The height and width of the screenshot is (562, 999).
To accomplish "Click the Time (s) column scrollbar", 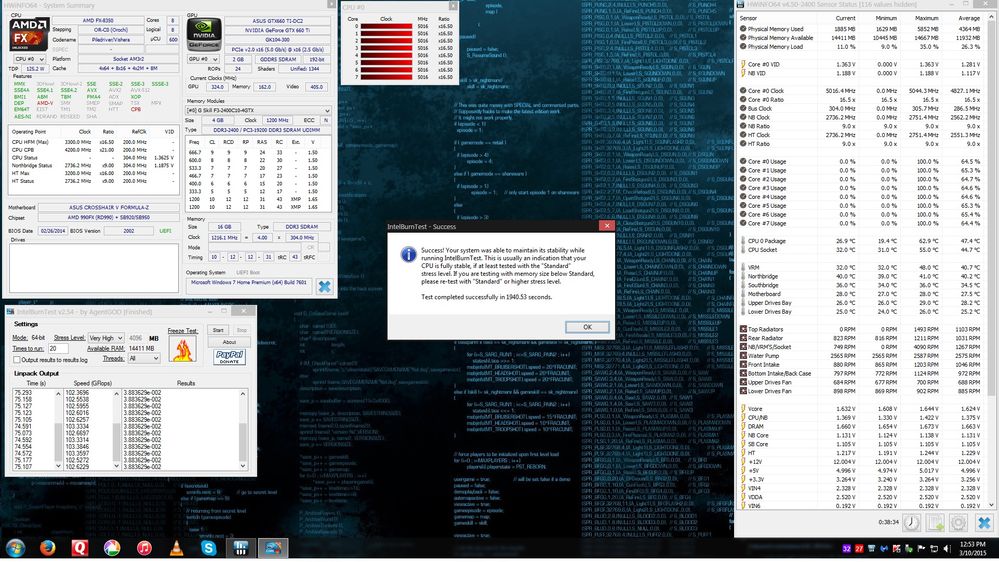I will tap(59, 430).
